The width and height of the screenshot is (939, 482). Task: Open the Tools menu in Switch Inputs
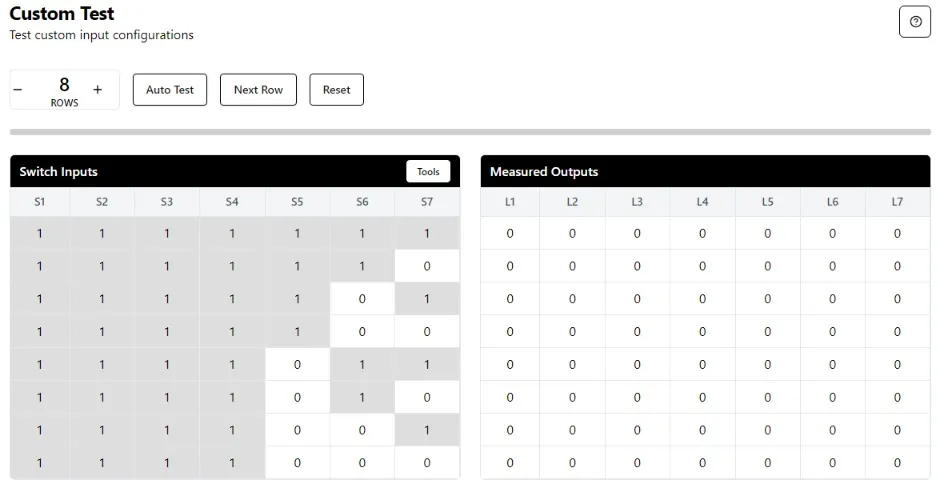coord(428,172)
